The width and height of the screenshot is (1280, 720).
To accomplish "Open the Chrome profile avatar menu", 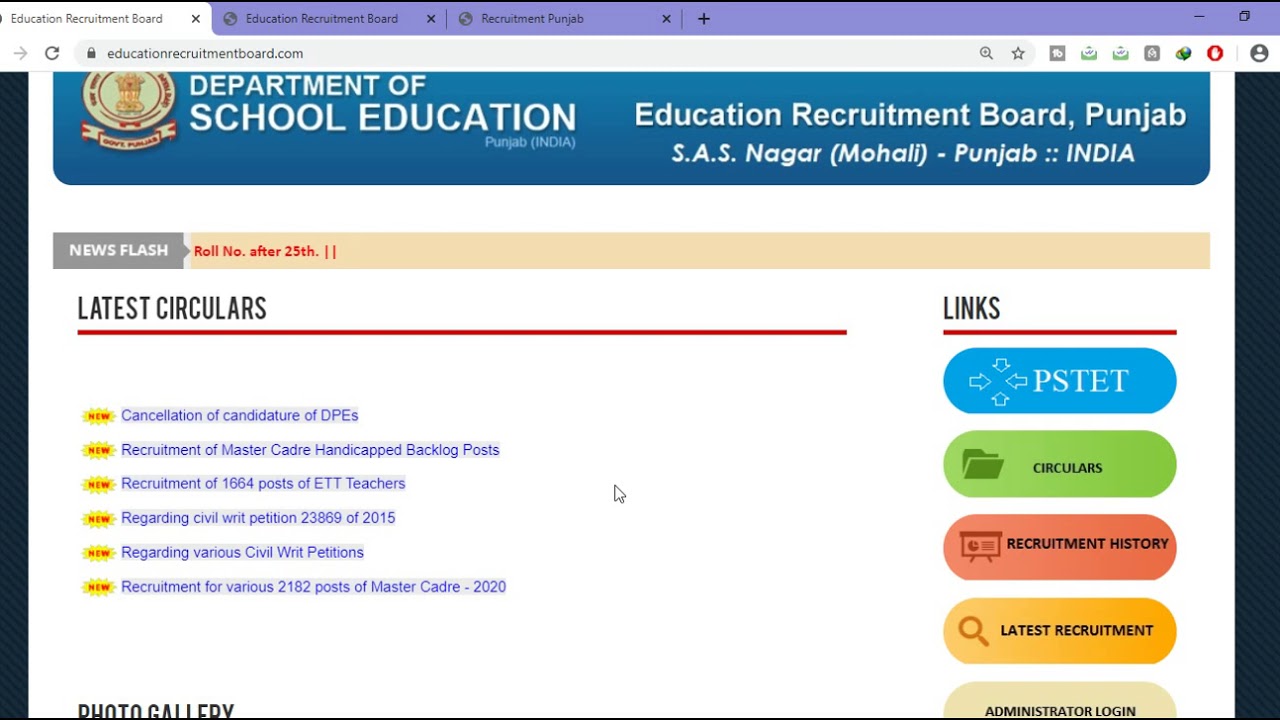I will pyautogui.click(x=1259, y=53).
